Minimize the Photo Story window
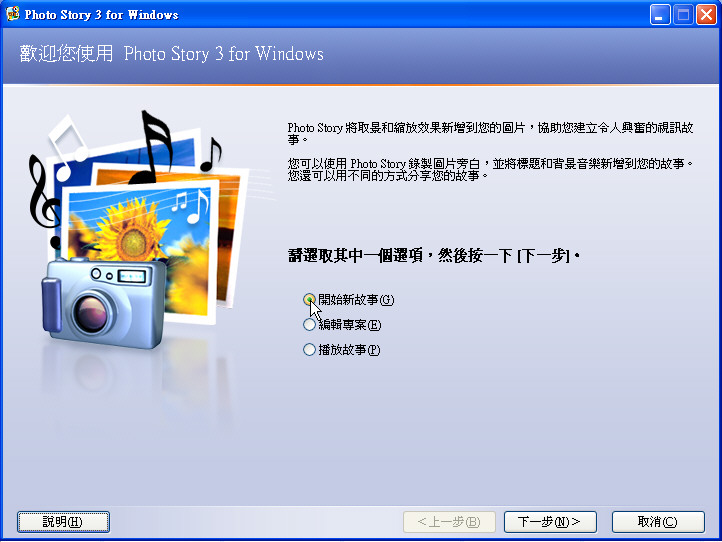 pos(660,14)
